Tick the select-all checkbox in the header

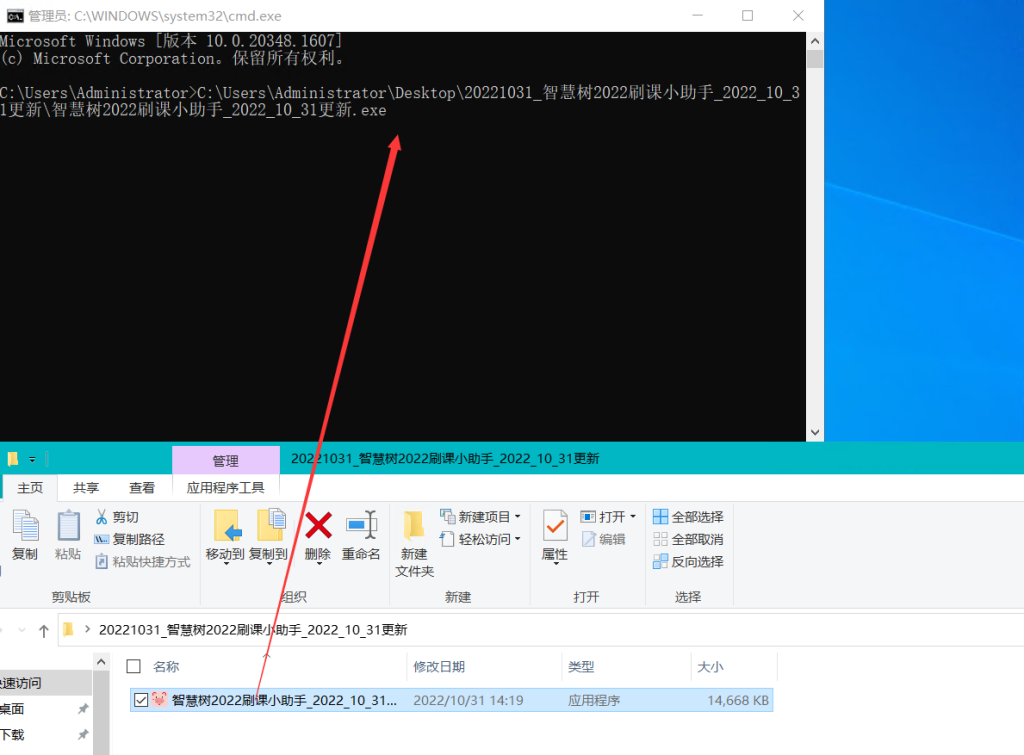point(133,666)
